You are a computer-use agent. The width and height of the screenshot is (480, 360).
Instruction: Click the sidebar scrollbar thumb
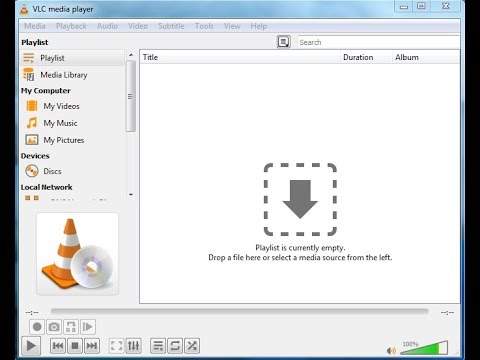tap(131, 96)
